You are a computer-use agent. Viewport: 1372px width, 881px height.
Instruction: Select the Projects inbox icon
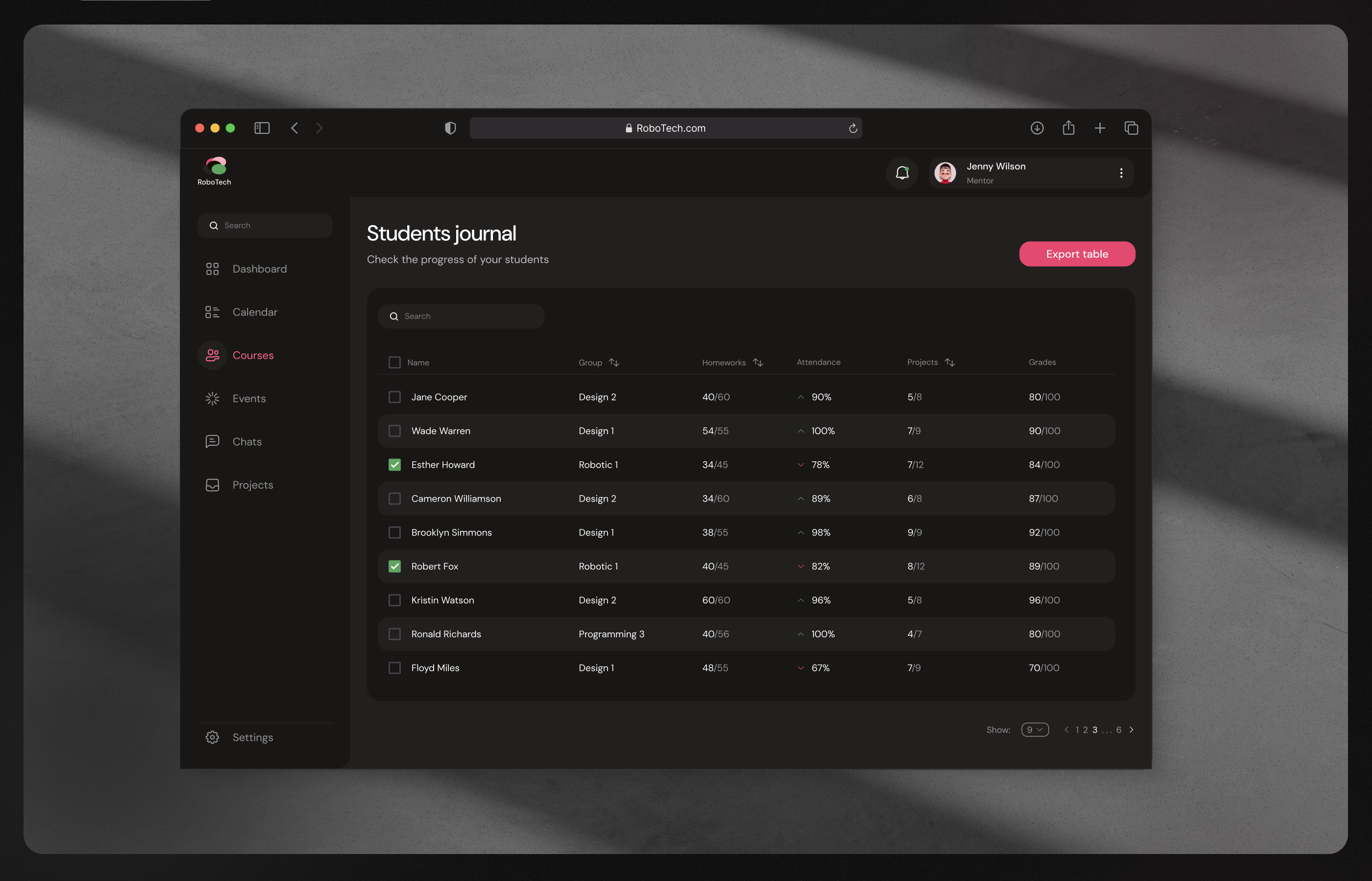(x=212, y=484)
